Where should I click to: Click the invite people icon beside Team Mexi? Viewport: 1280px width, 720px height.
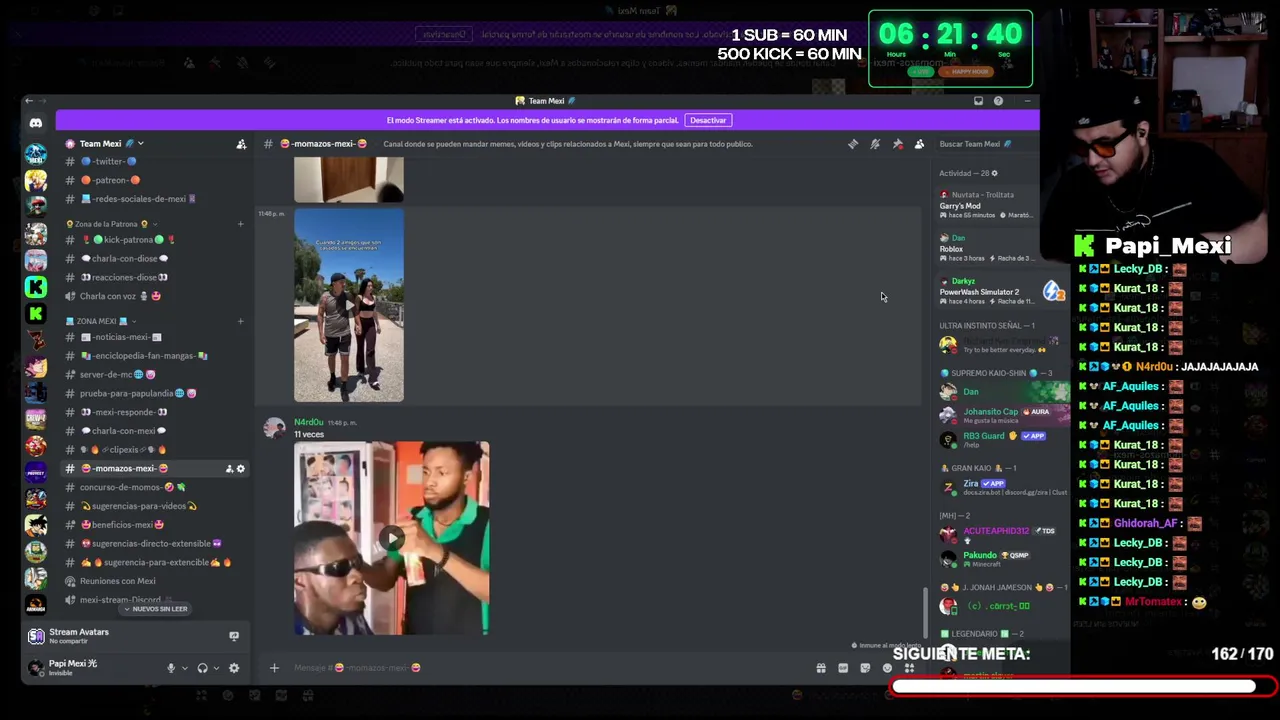point(241,144)
